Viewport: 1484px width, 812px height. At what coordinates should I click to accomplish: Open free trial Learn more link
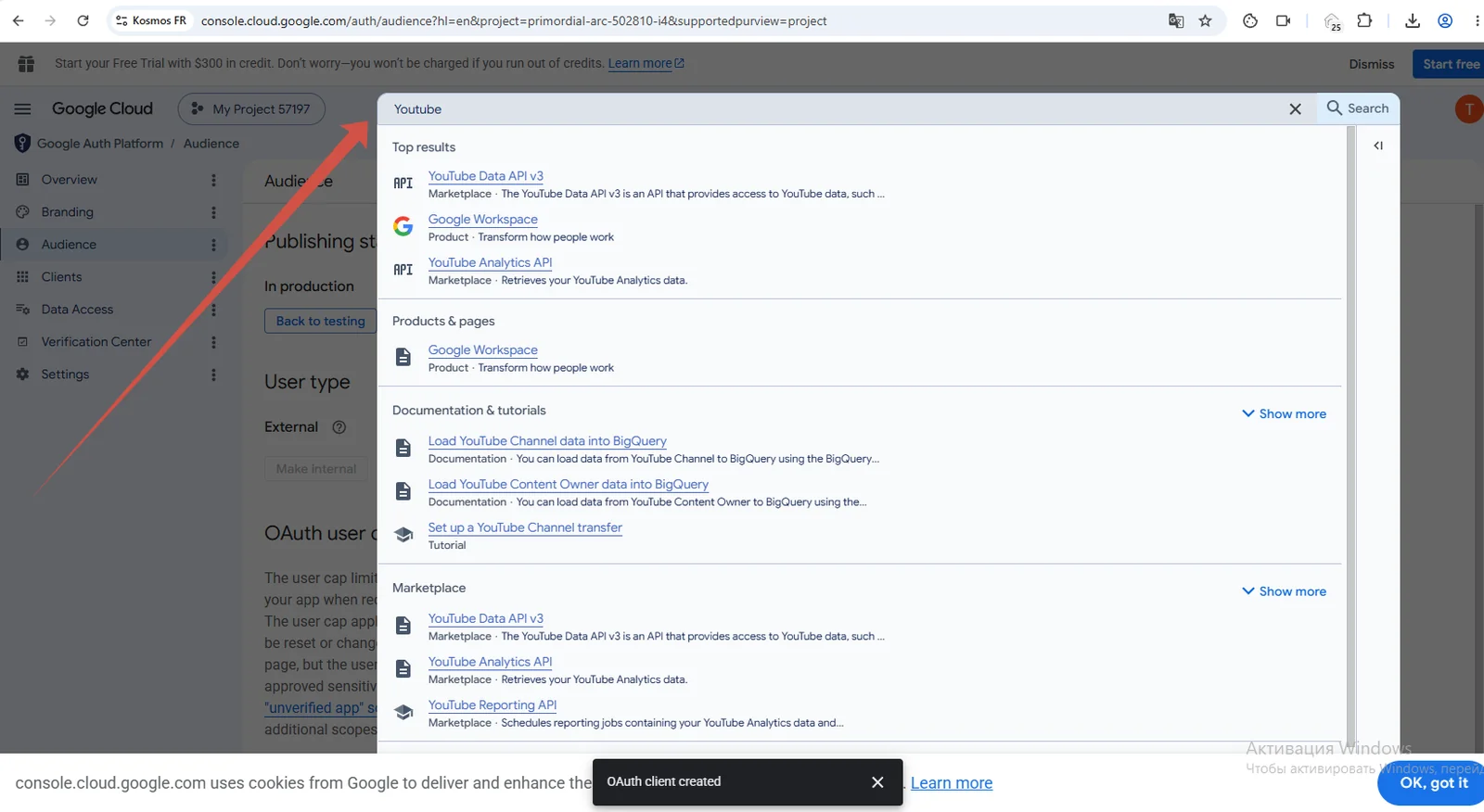tap(646, 63)
